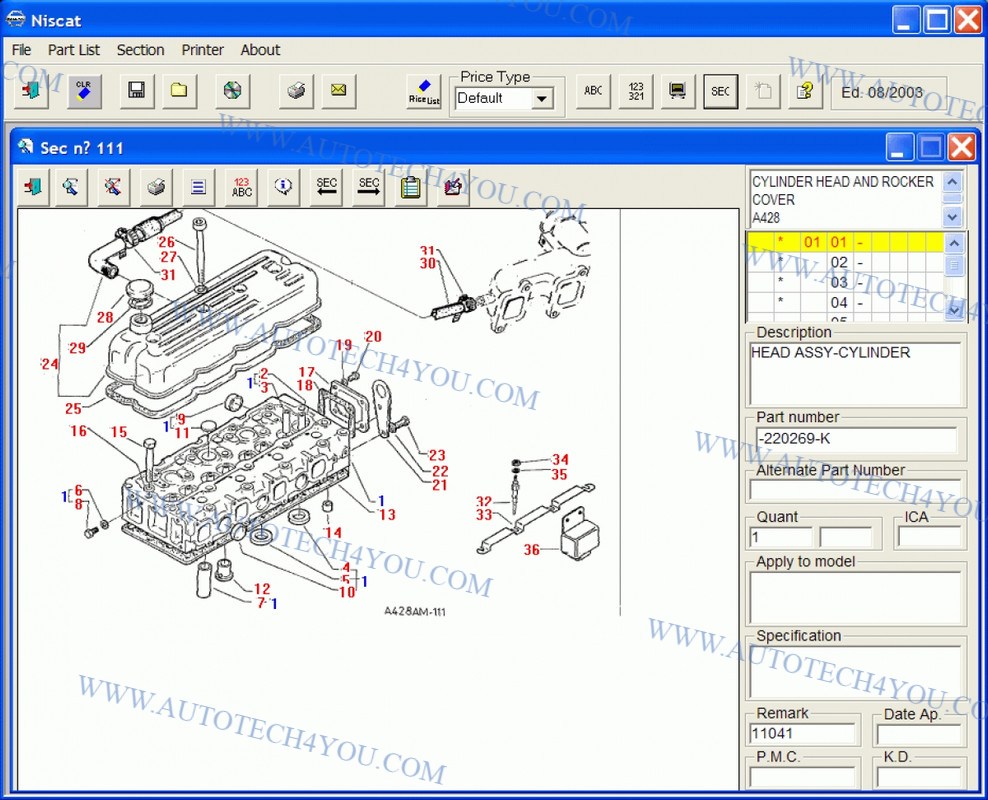Click the ABC search toolbar button
988x800 pixels.
tap(593, 91)
